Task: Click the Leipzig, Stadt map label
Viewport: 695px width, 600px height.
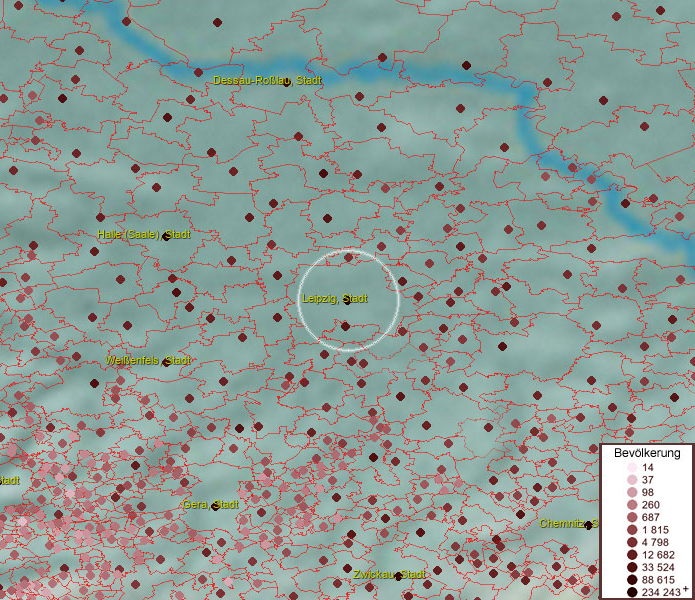Action: point(335,298)
